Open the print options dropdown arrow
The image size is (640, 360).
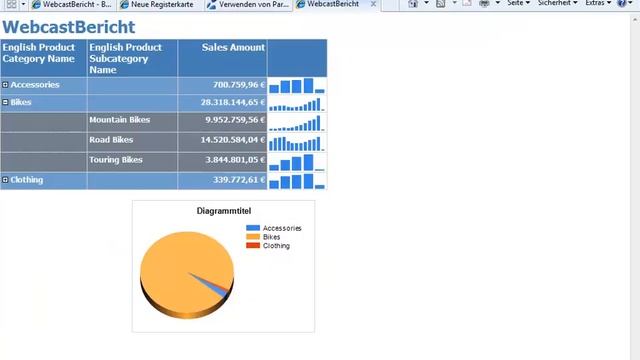[498, 3]
